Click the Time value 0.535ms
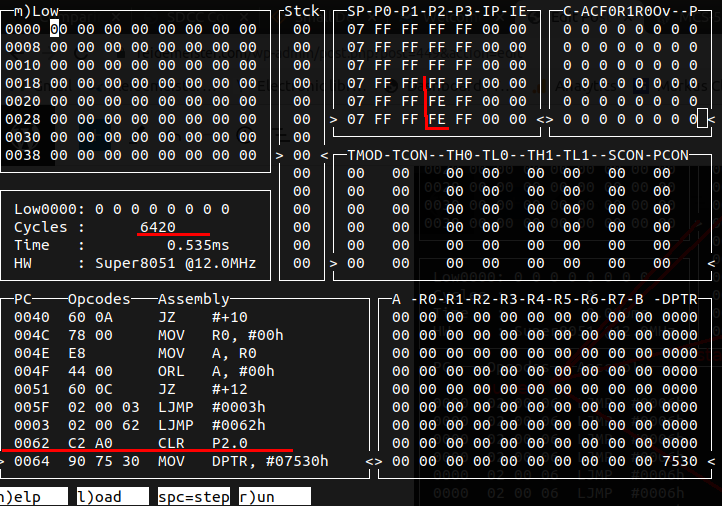Viewport: 722px width, 506px height. pyautogui.click(x=198, y=245)
